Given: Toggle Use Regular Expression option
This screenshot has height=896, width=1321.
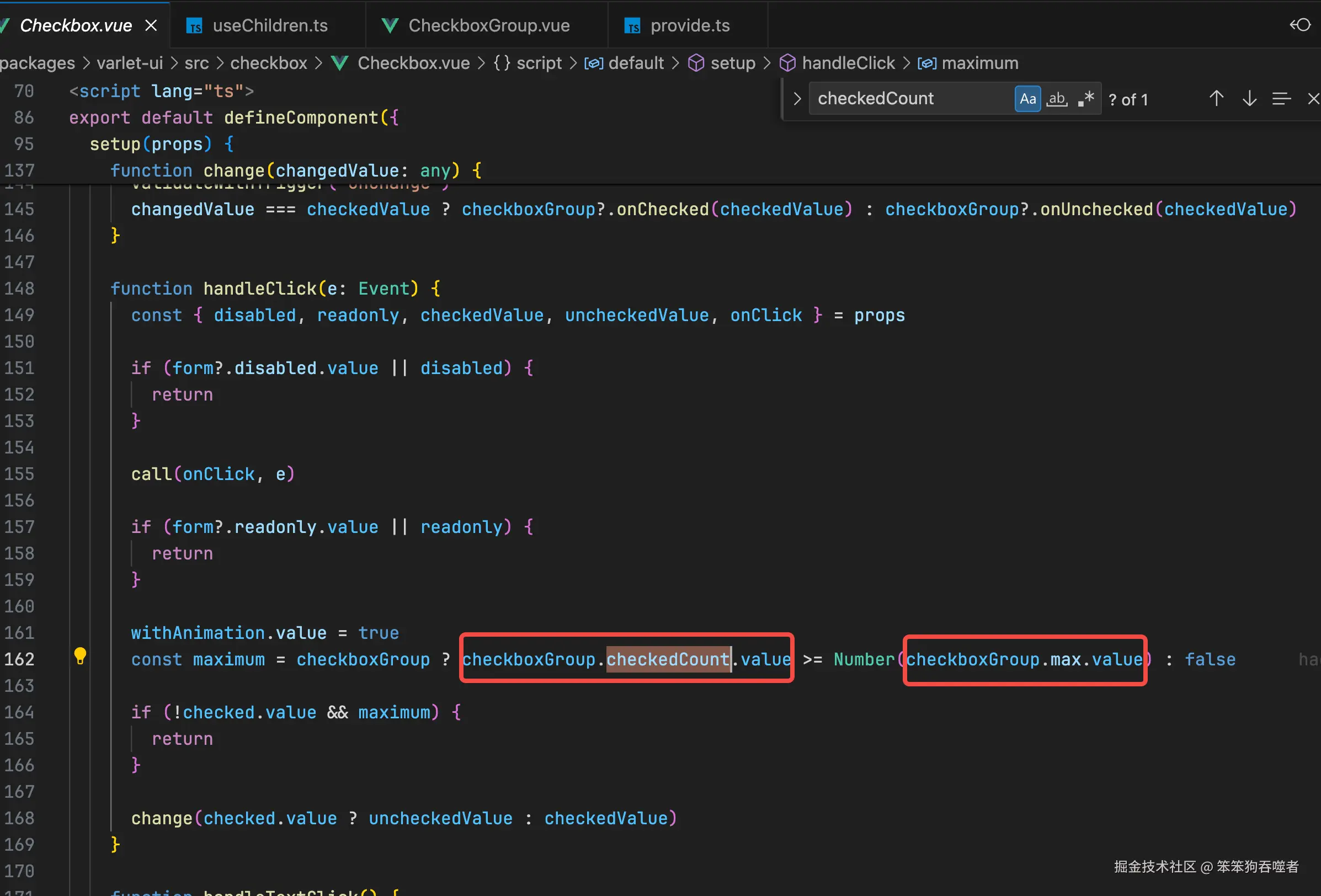Looking at the screenshot, I should tap(1086, 99).
